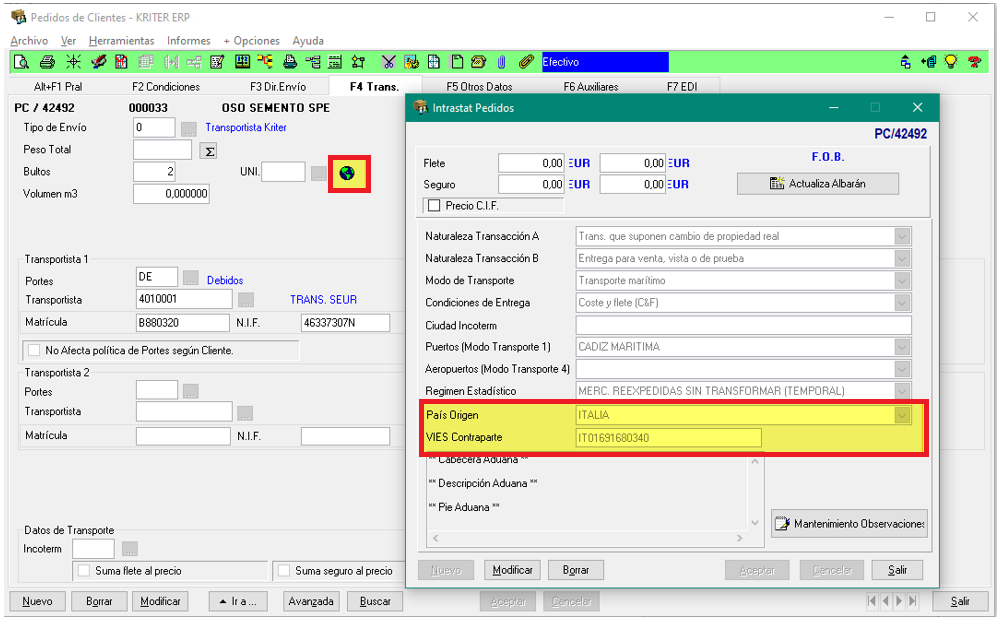The width and height of the screenshot is (1003, 621).
Task: Click the arrow with blue documents icon
Action: tap(928, 62)
